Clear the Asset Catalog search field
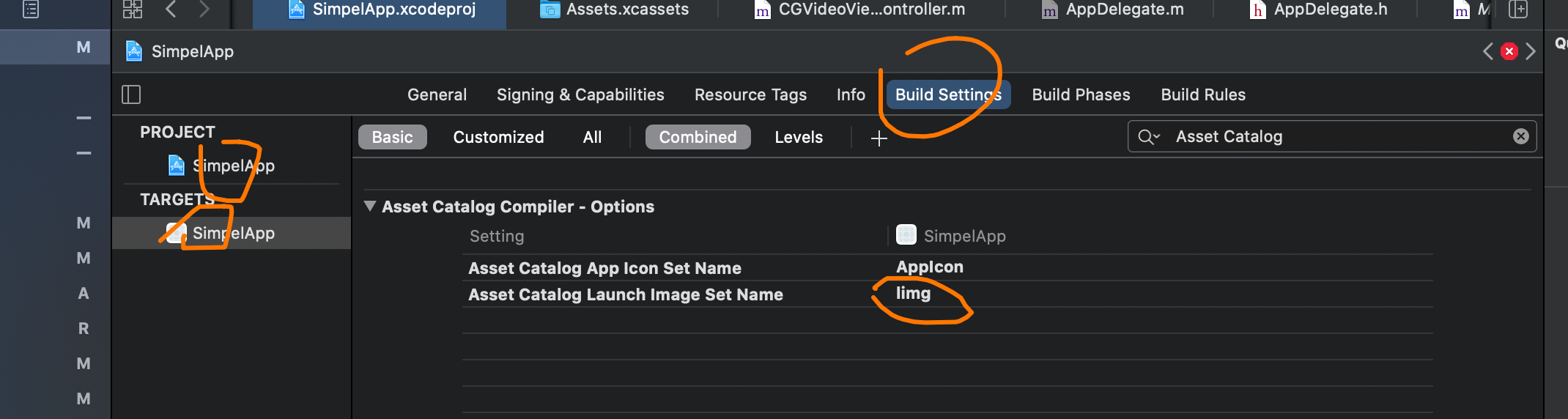The width and height of the screenshot is (1568, 419). (1520, 136)
